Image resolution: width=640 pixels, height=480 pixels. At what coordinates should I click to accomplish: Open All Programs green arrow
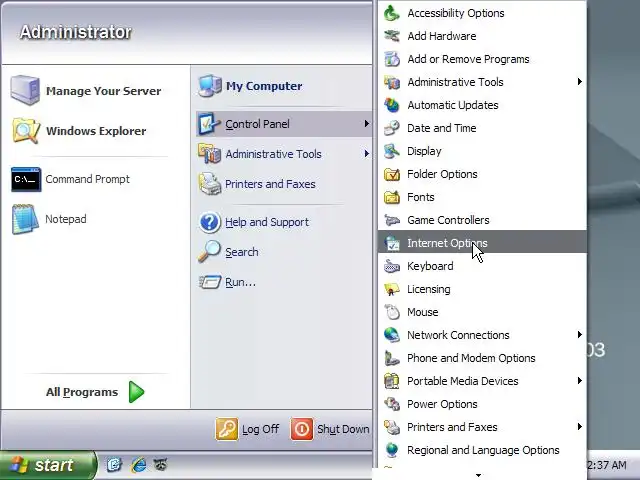pyautogui.click(x=136, y=392)
